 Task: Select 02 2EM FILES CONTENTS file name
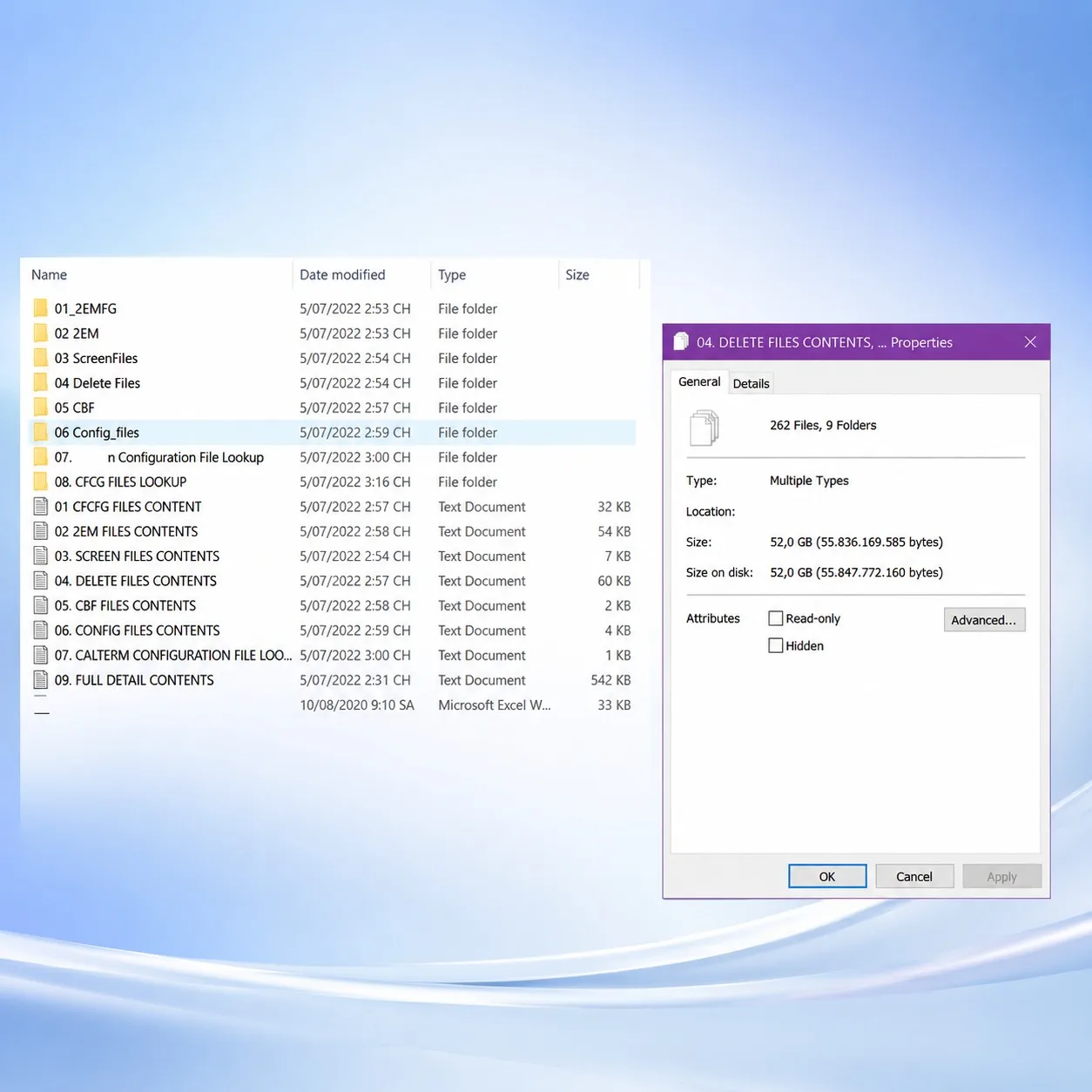coord(126,531)
